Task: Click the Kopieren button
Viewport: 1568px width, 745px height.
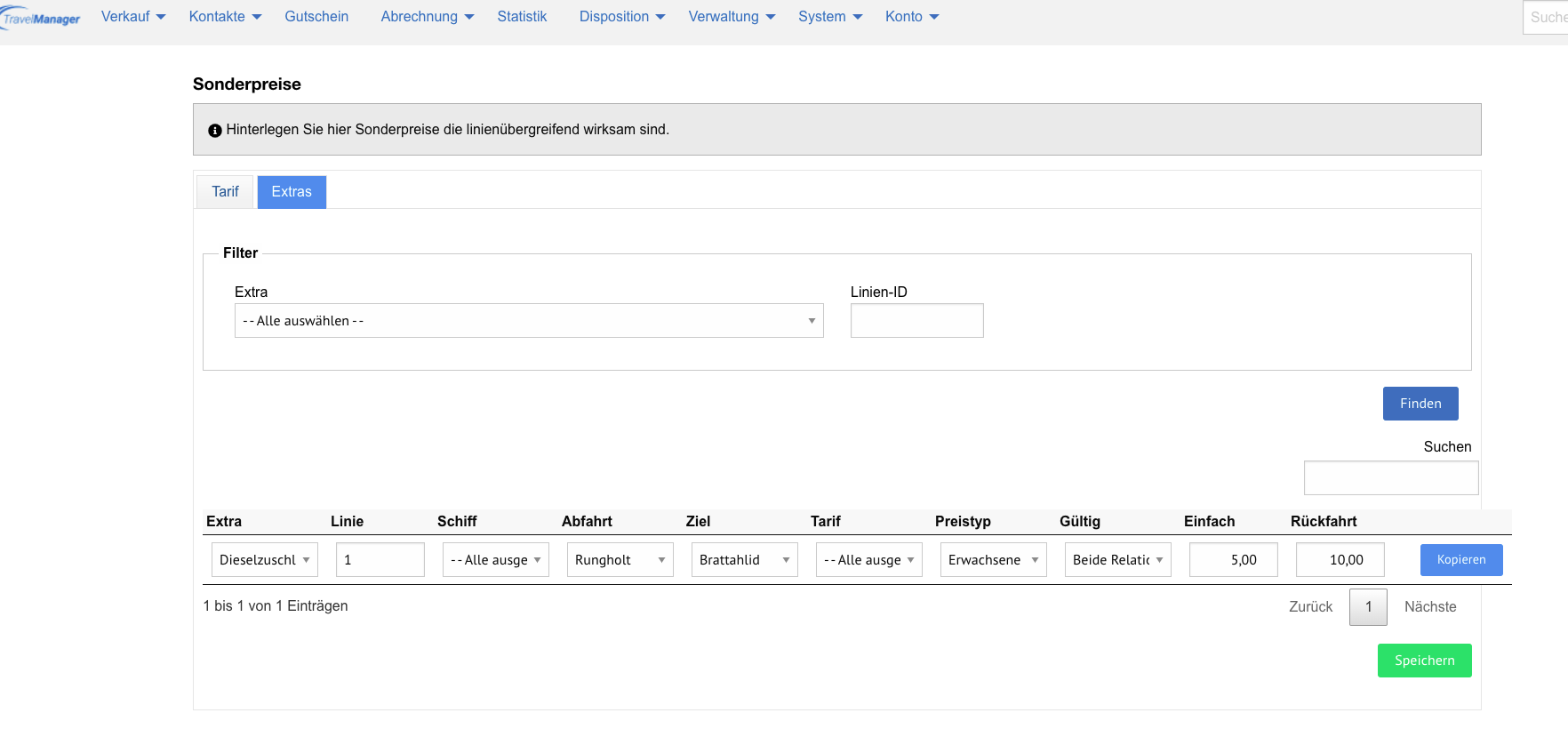Action: point(1461,560)
